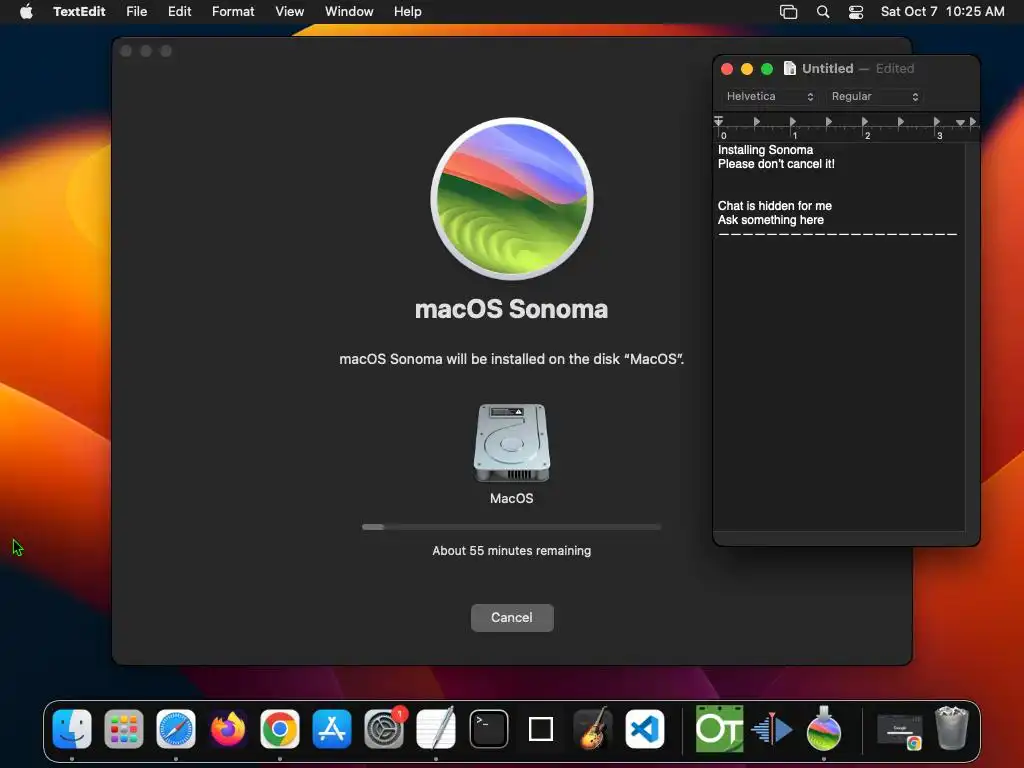Viewport: 1024px width, 768px height.
Task: Launch Safari from the Dock
Action: click(176, 729)
